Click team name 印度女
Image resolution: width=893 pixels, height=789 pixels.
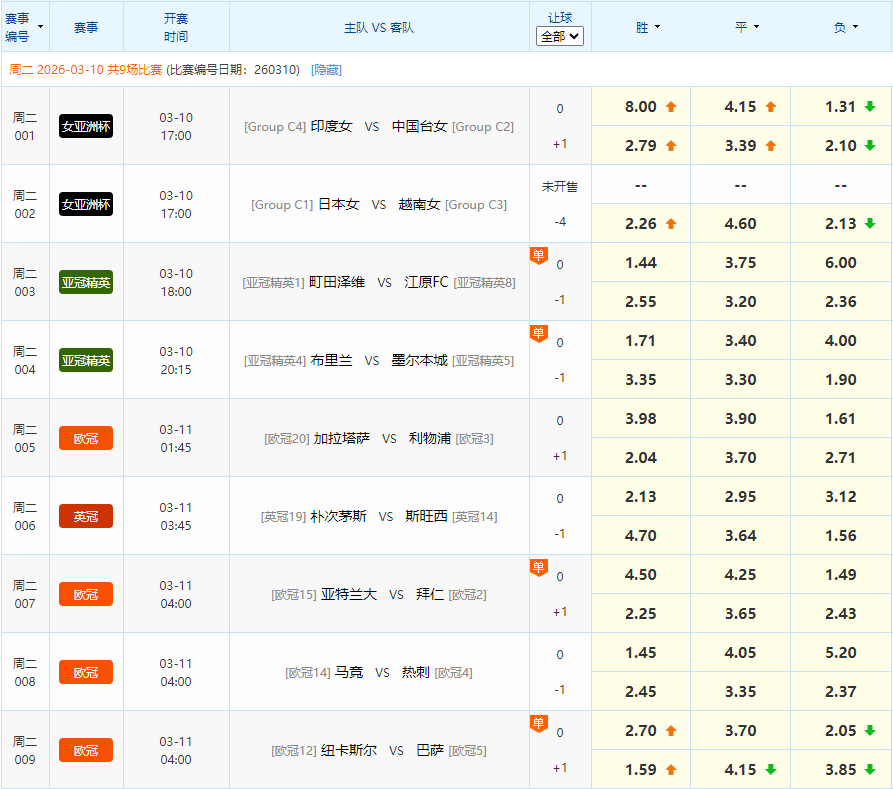point(331,126)
